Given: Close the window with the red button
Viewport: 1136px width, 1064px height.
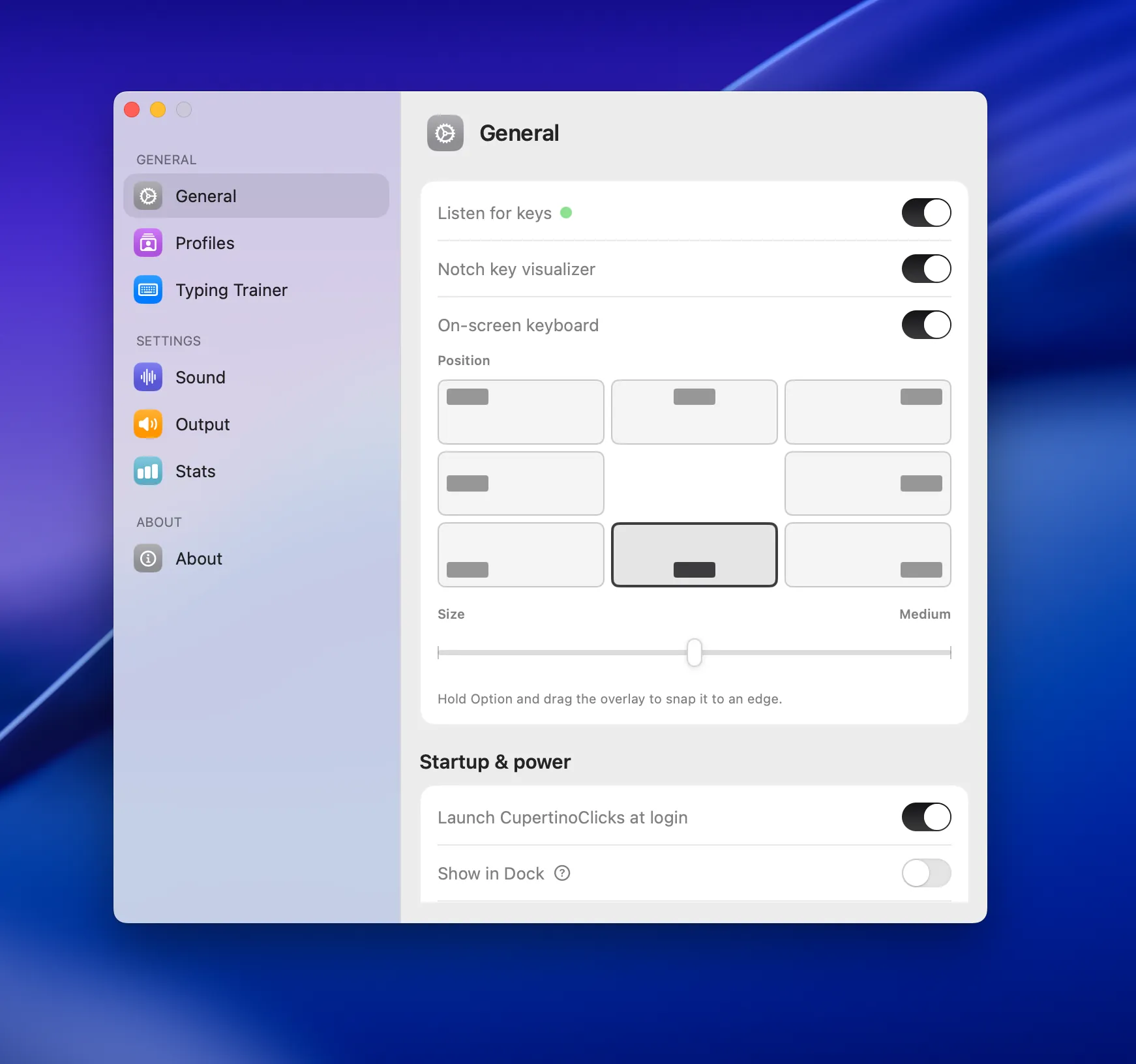Looking at the screenshot, I should 132,110.
